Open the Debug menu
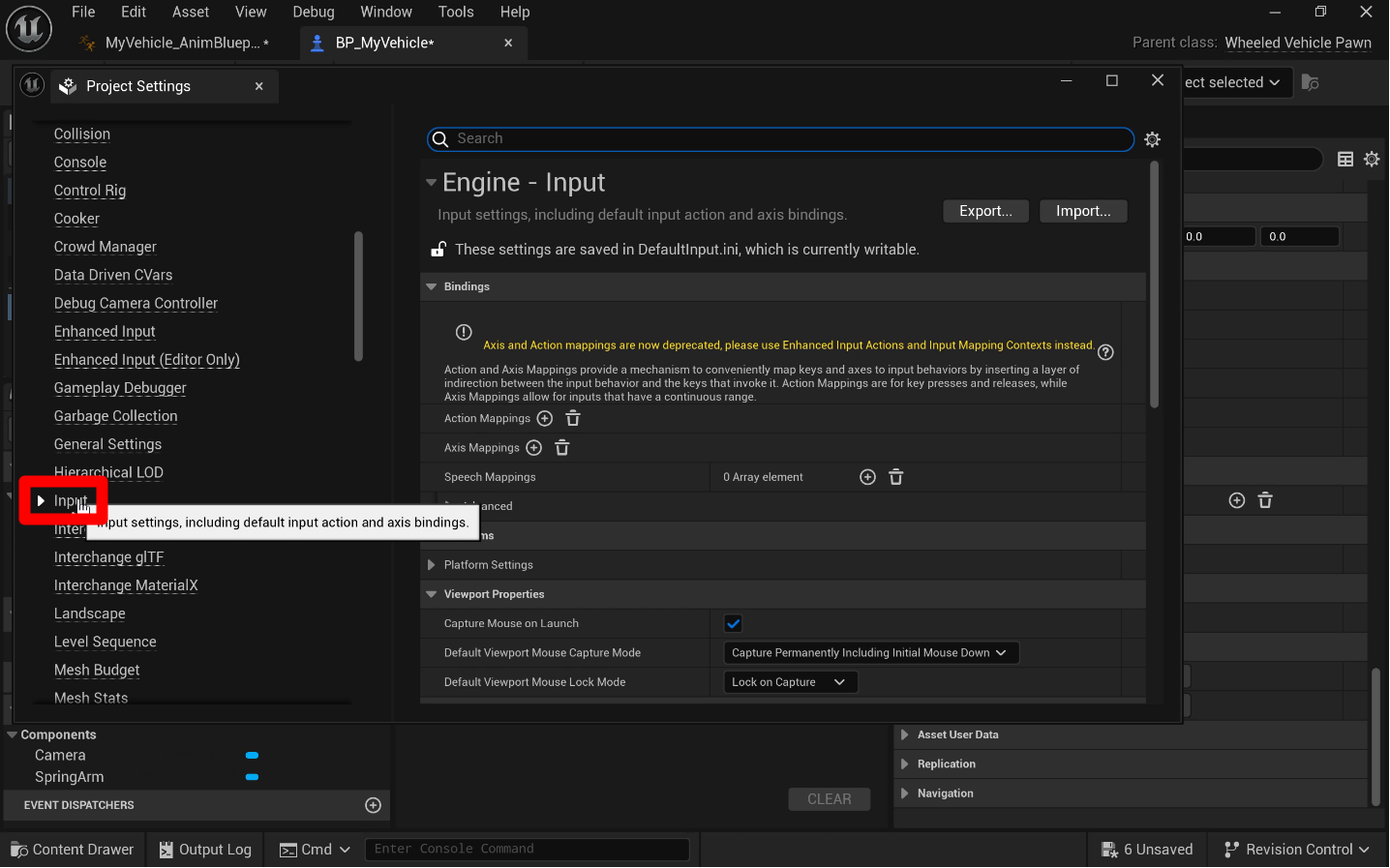The width and height of the screenshot is (1390, 868). (x=314, y=12)
